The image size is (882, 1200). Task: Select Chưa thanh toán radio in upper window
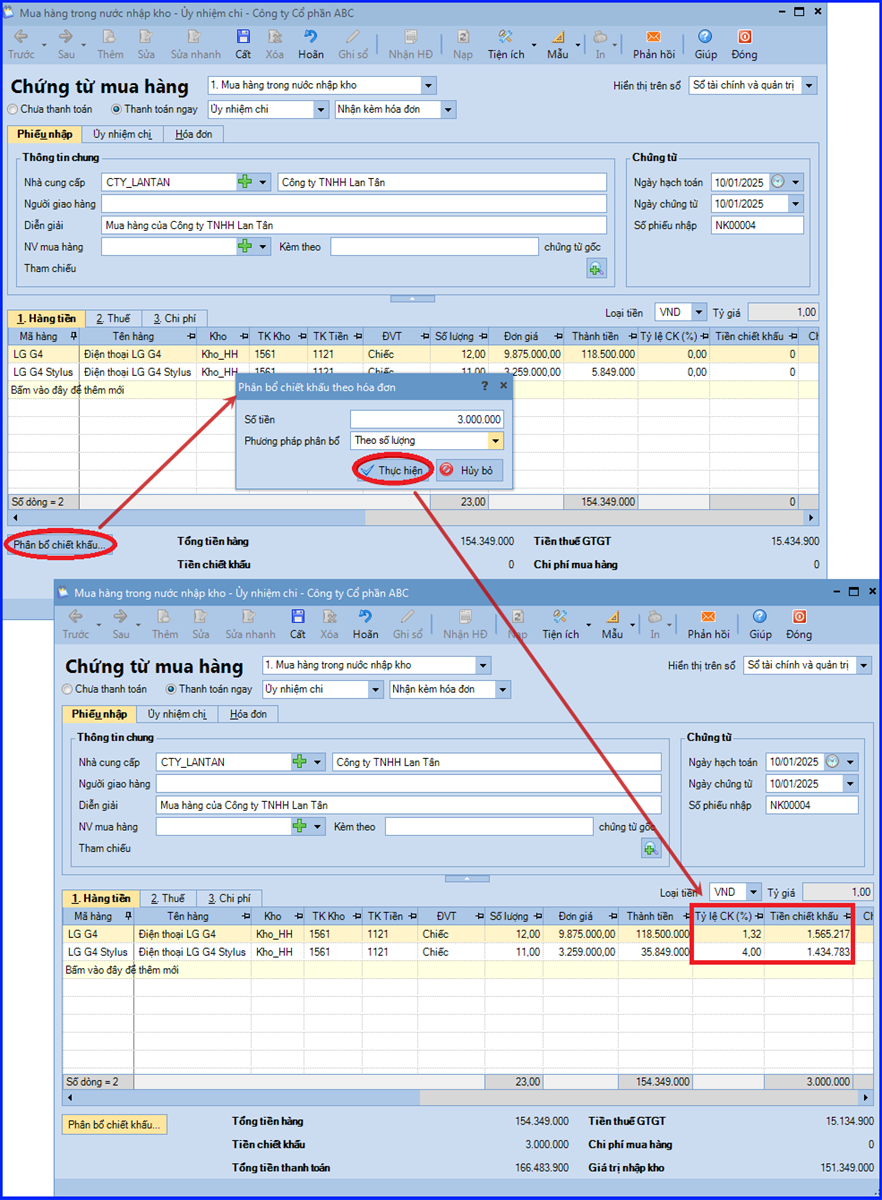tap(13, 109)
